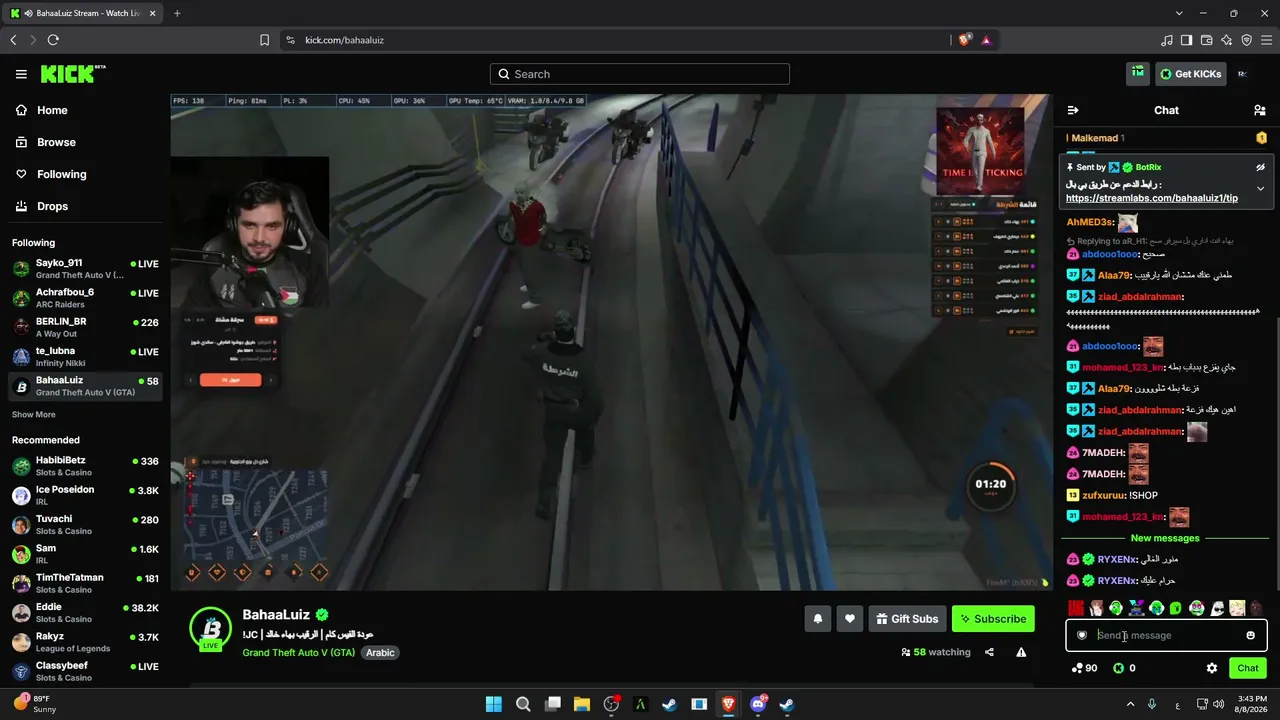
Task: Click the Subscribe button
Action: (x=993, y=619)
